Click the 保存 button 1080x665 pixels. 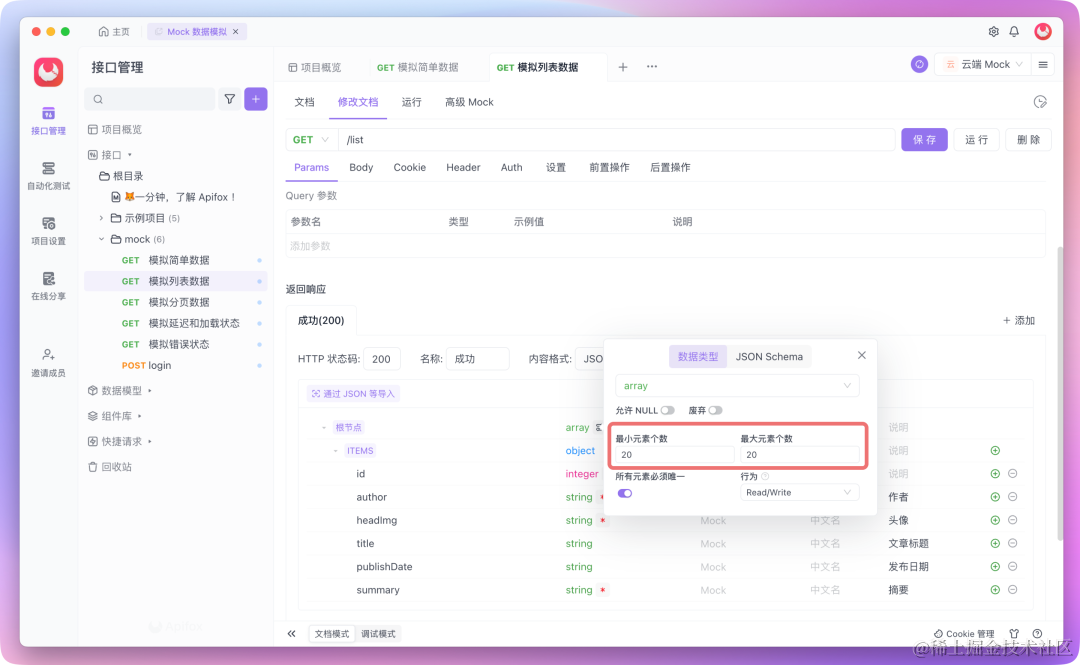(x=924, y=140)
